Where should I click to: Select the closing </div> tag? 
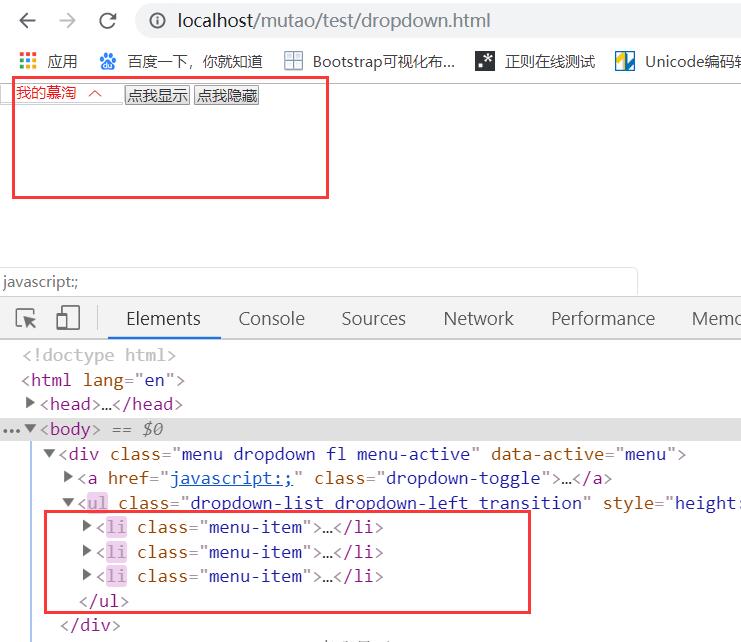coord(90,625)
